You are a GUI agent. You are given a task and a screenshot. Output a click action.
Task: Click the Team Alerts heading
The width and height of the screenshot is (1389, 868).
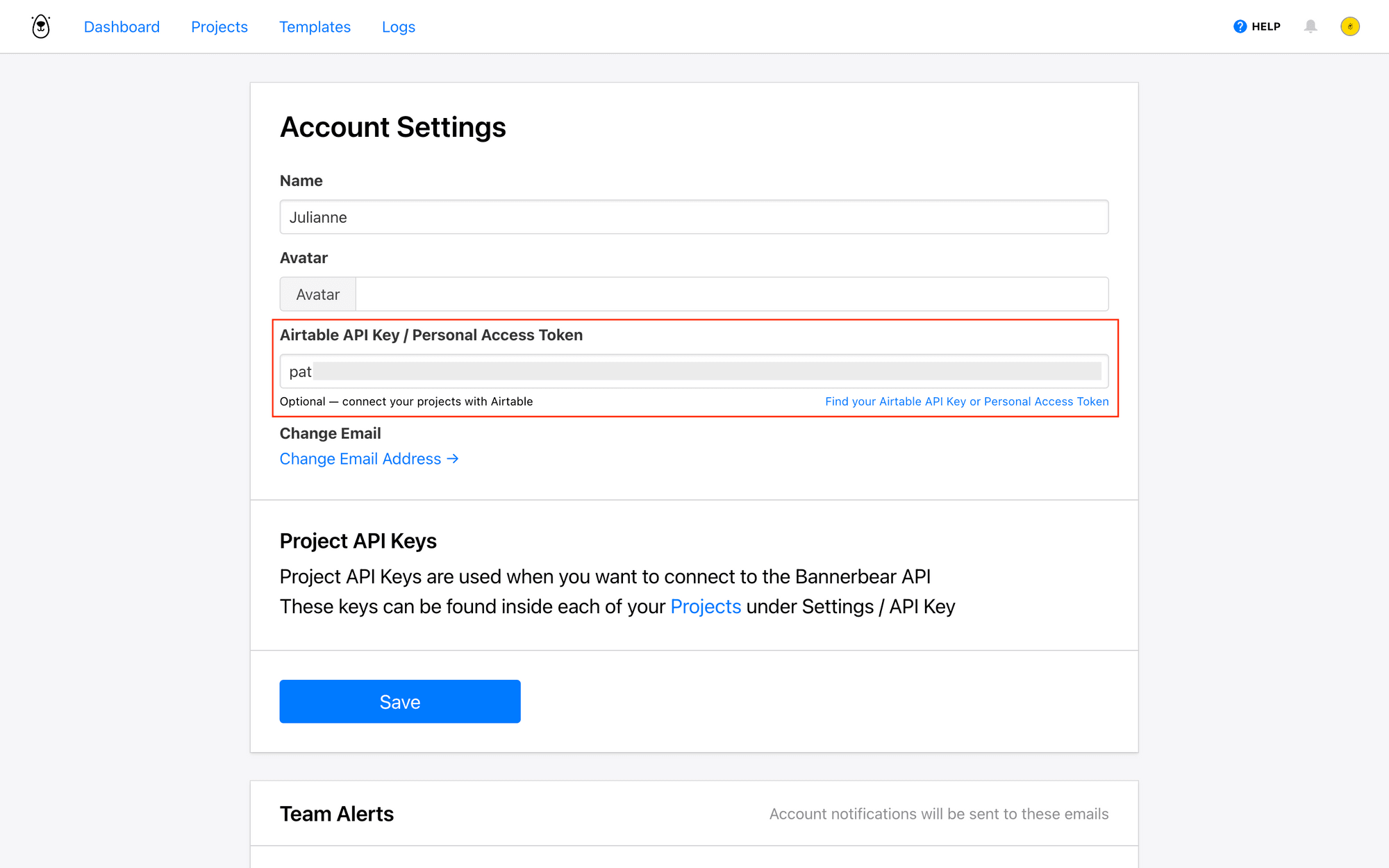[x=336, y=813]
